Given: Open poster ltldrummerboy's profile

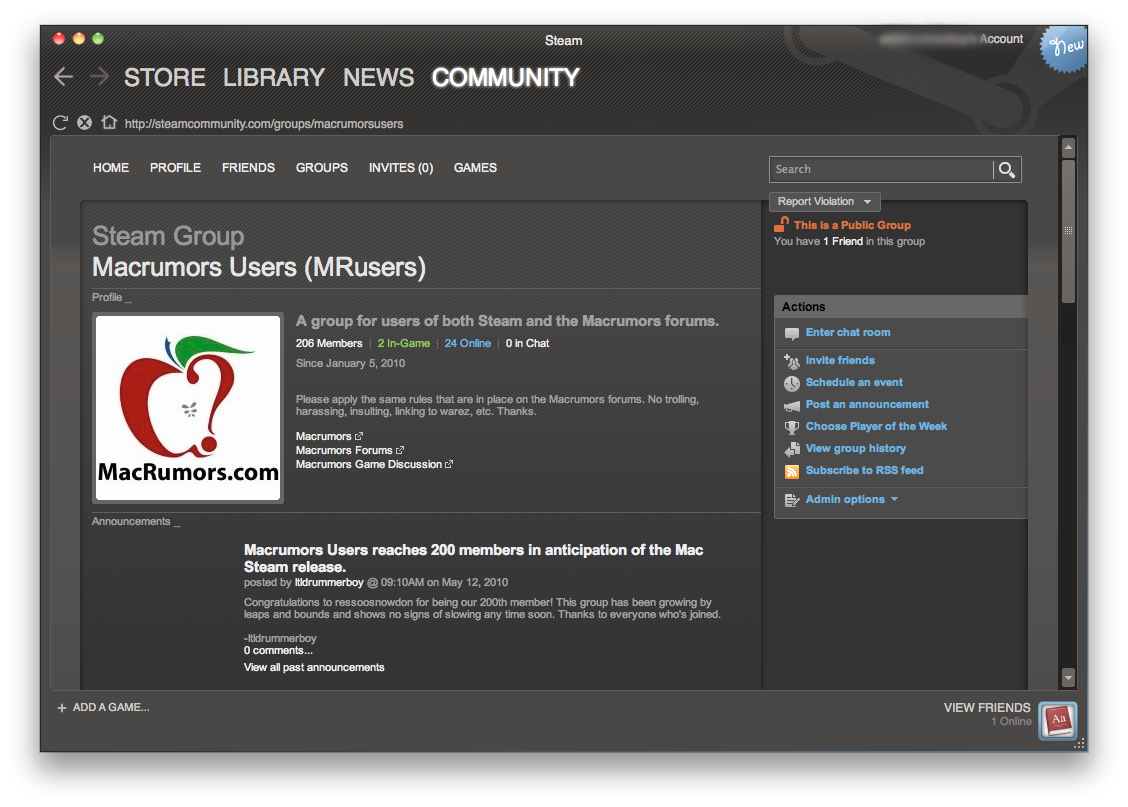Looking at the screenshot, I should click(x=329, y=583).
